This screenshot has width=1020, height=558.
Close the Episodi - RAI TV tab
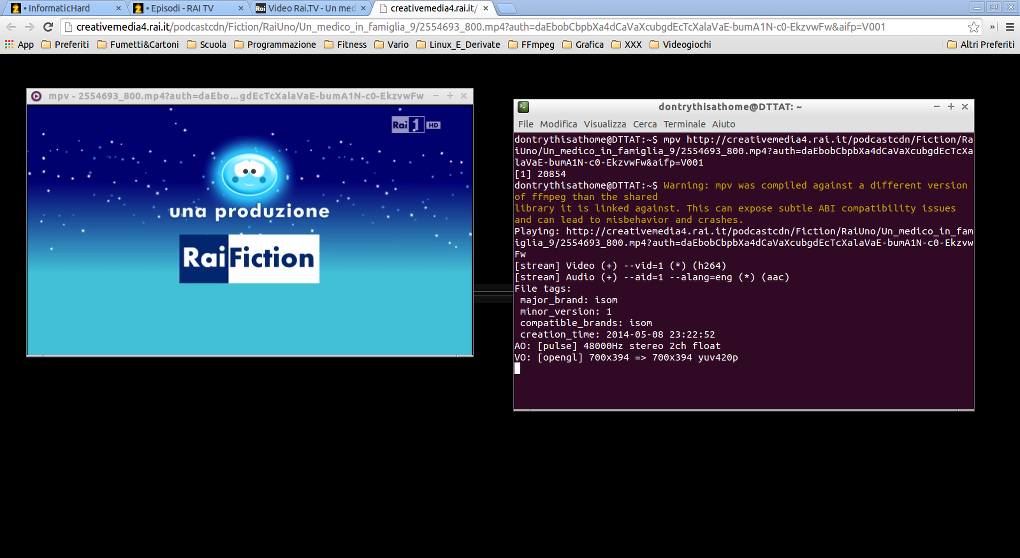click(241, 8)
